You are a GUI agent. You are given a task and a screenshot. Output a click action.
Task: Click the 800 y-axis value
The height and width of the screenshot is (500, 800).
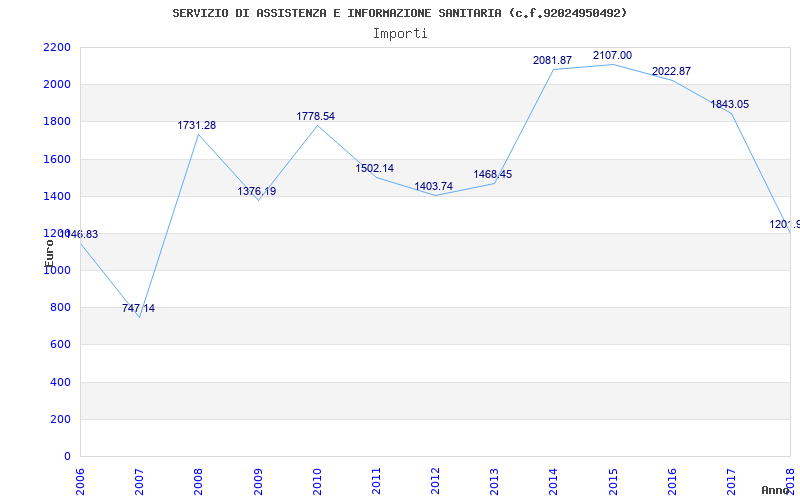point(60,308)
